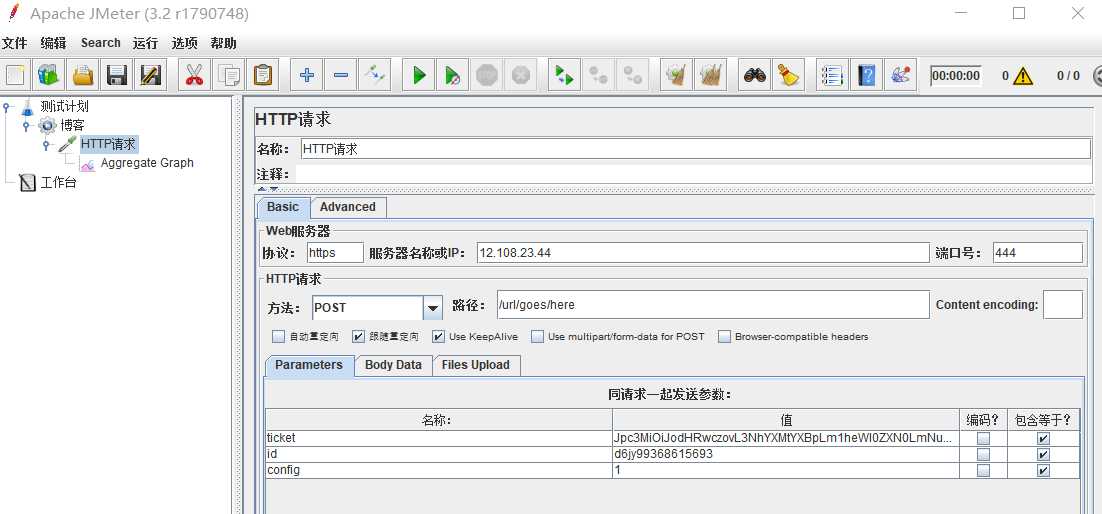Toggle the Use KeepAlive checkbox
This screenshot has height=514, width=1102.
(439, 337)
